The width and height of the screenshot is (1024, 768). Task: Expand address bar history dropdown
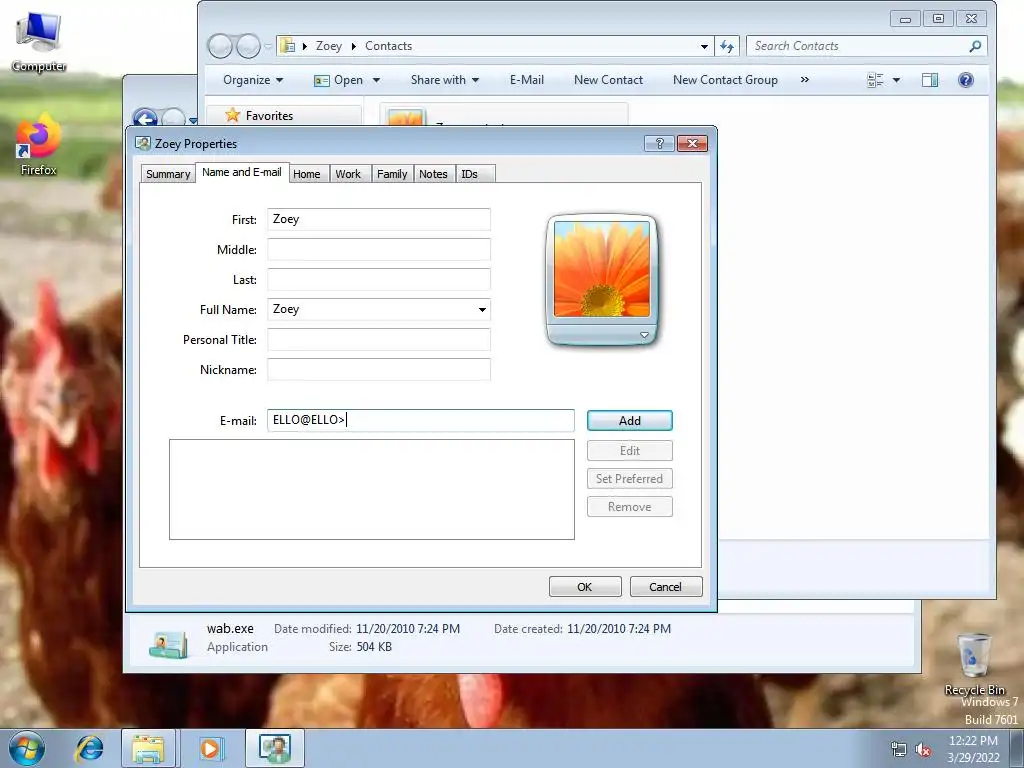704,46
